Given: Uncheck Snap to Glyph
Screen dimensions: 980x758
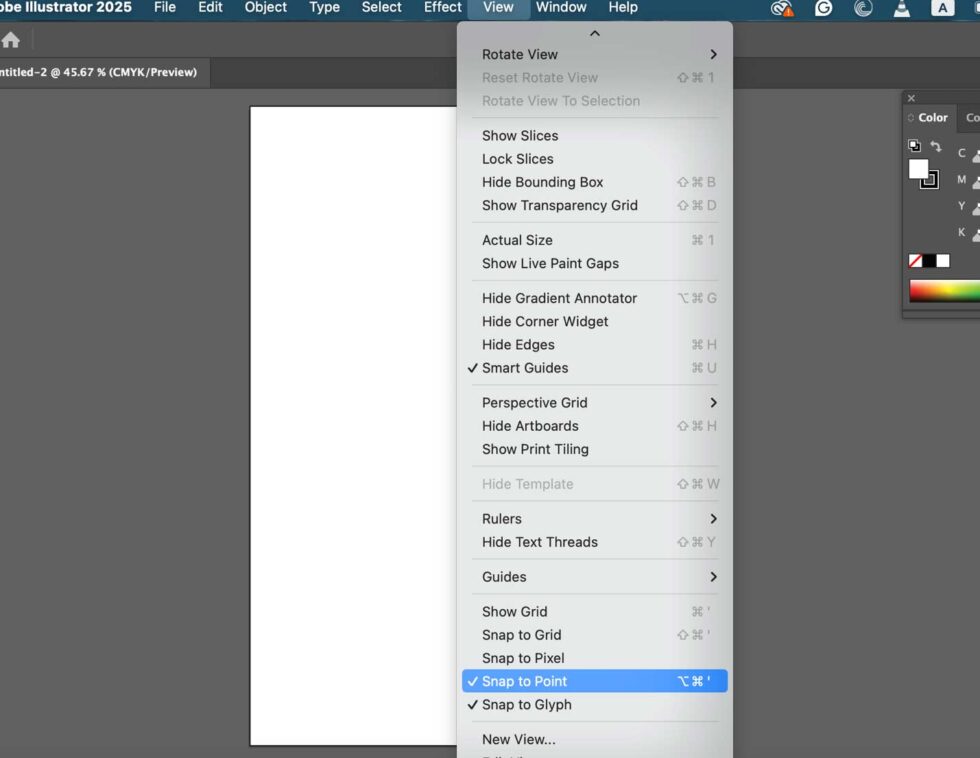Looking at the screenshot, I should (x=526, y=704).
